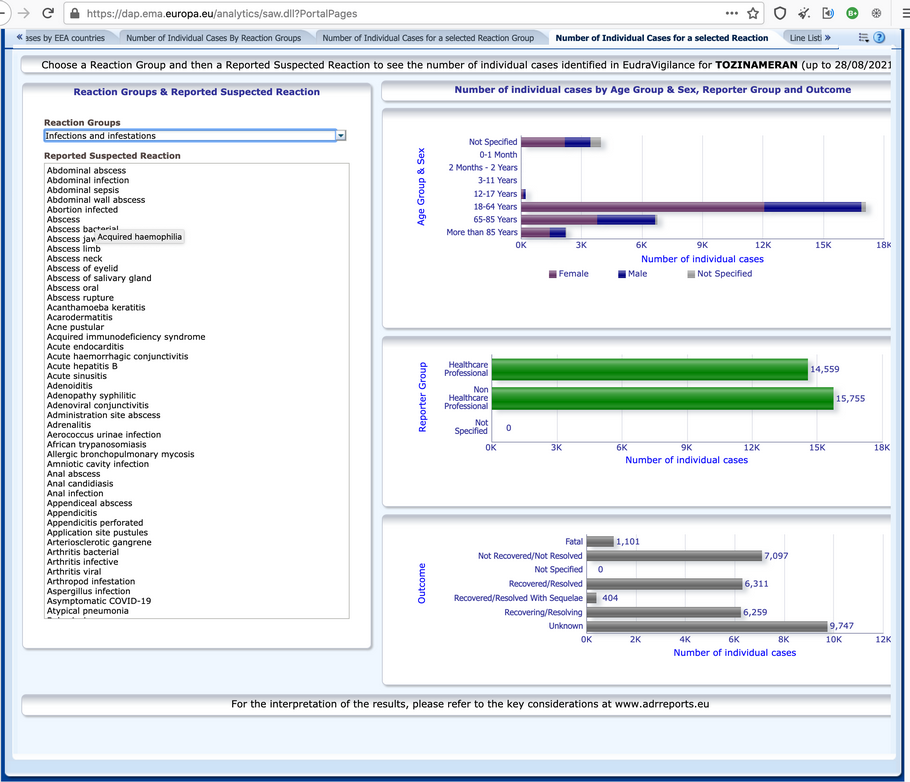910x782 pixels.
Task: Open the green B+ extension
Action: coord(852,13)
